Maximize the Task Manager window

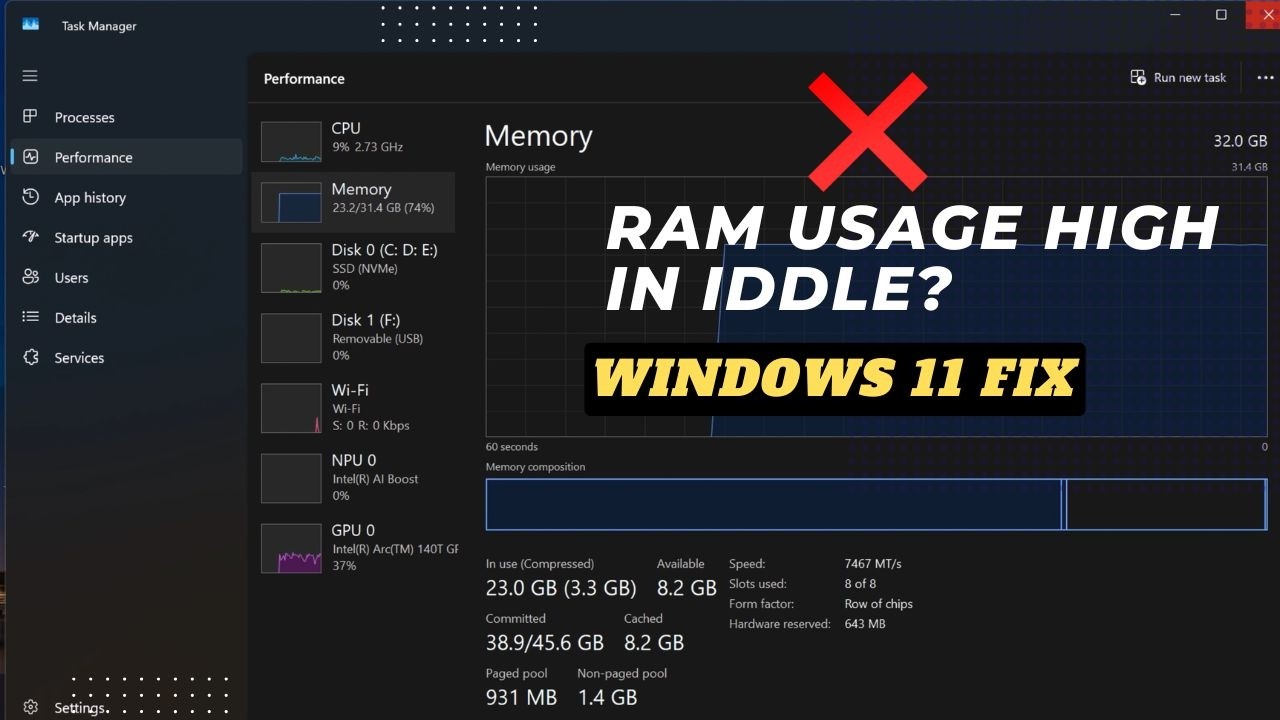[1221, 14]
